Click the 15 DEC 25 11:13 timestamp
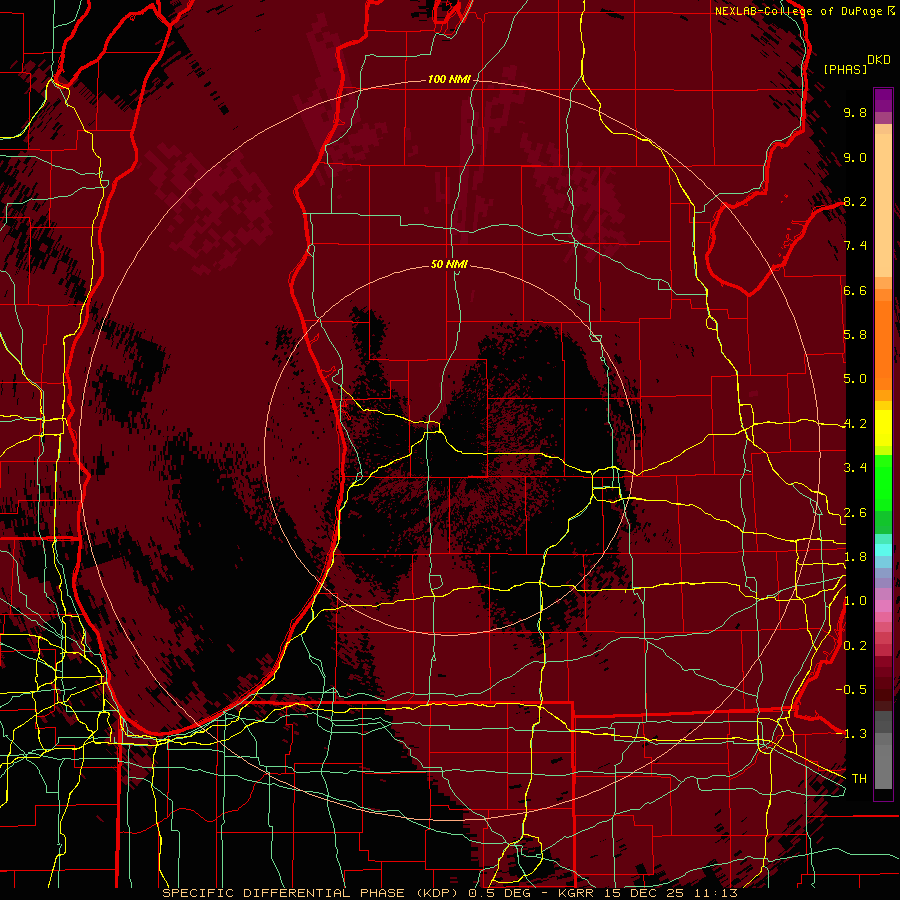The image size is (900, 900). [672, 893]
